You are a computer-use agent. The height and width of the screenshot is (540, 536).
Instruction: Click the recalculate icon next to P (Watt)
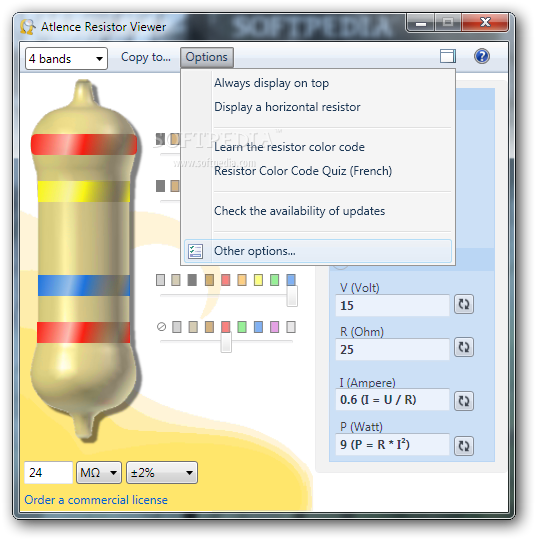point(464,446)
